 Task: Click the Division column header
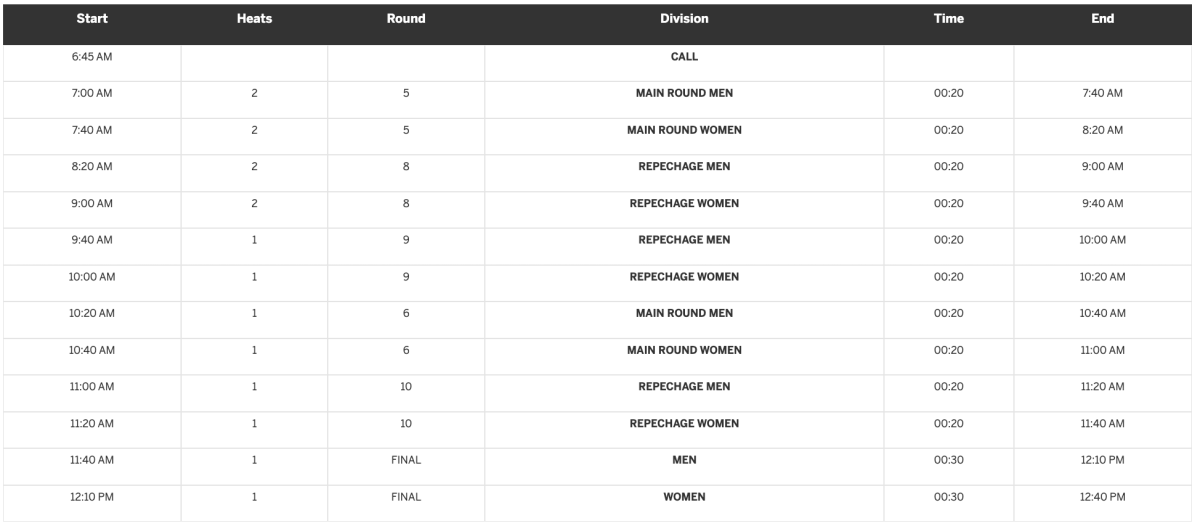[684, 18]
